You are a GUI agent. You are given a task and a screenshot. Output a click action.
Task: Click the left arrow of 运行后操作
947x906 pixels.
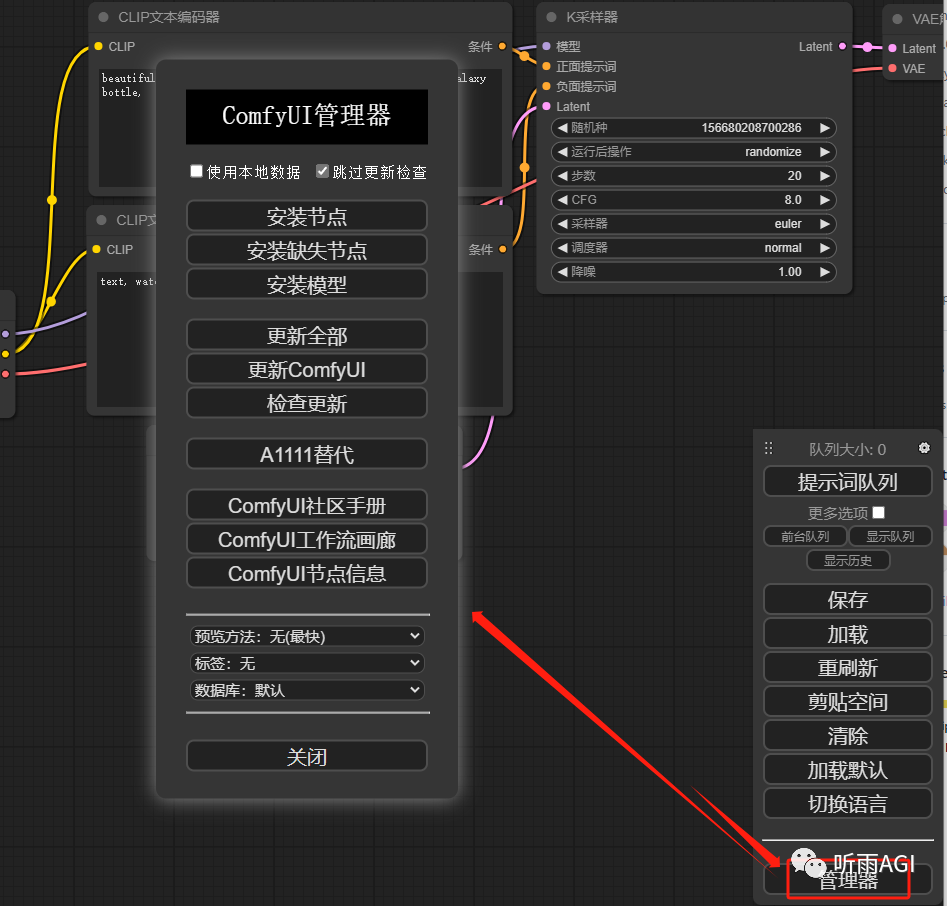pyautogui.click(x=562, y=152)
